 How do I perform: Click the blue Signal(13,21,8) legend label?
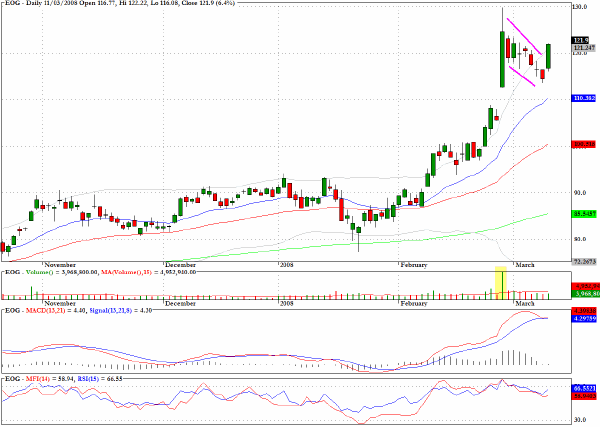(111, 311)
